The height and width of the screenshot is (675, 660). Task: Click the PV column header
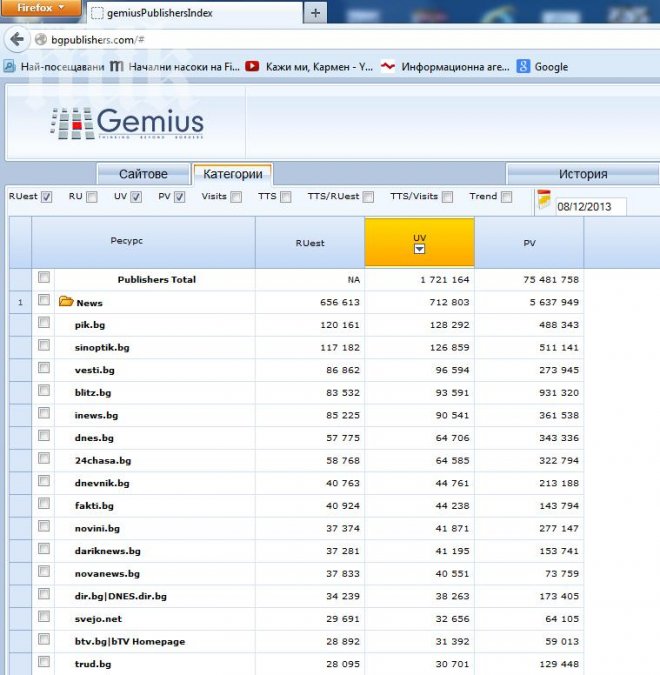(529, 243)
